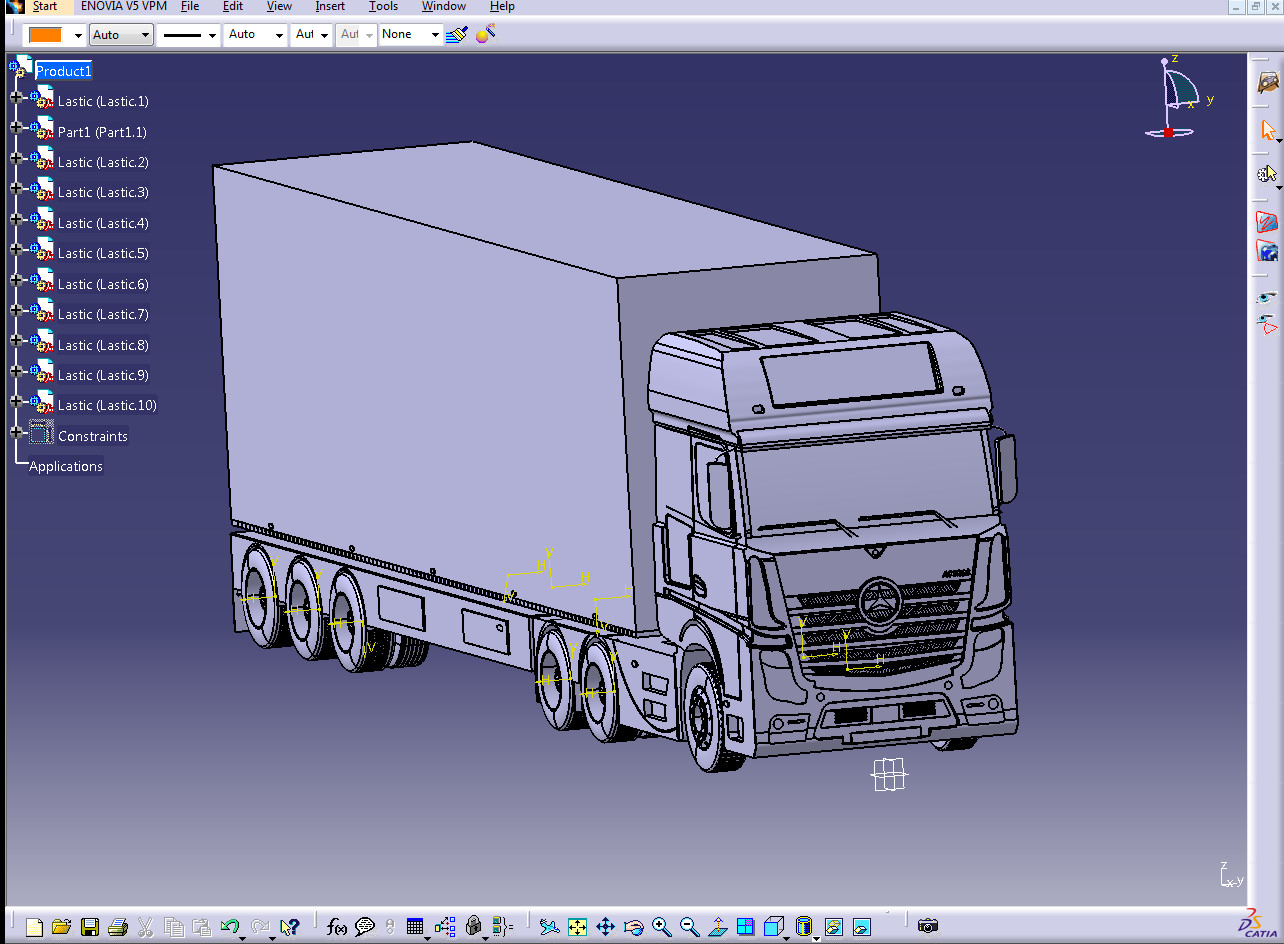
Task: Select Lastic (Lastic.3) in the tree
Action: [103, 193]
